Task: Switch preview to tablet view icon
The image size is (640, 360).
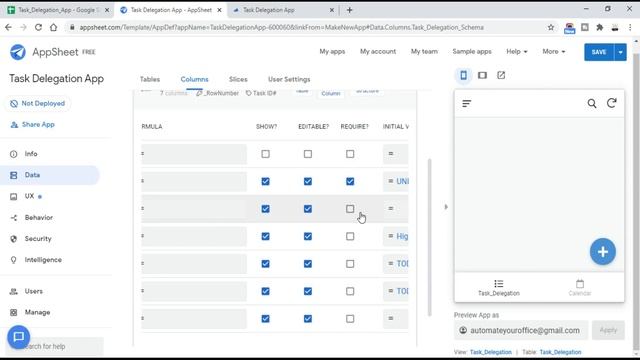Action: coord(482,75)
